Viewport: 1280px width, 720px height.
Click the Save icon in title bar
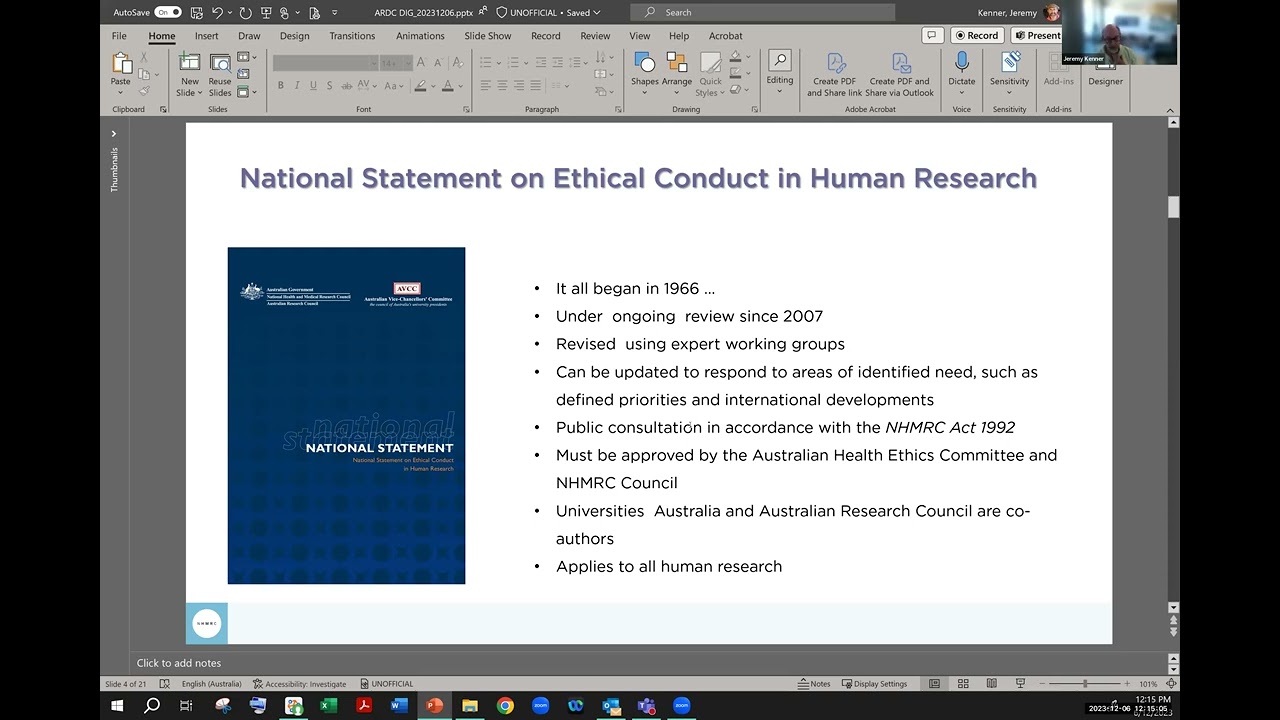click(198, 12)
